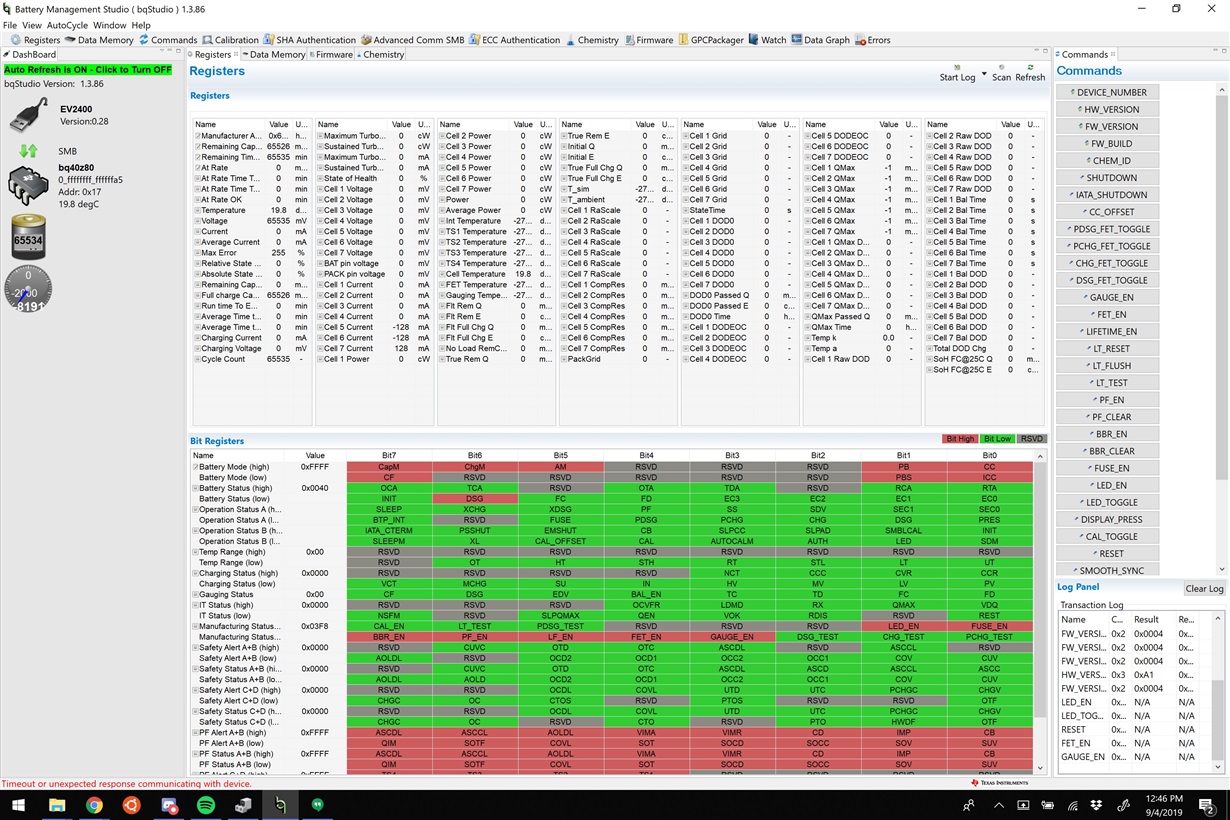Open the Registers toolbar view
Image resolution: width=1230 pixels, height=820 pixels.
pos(36,40)
